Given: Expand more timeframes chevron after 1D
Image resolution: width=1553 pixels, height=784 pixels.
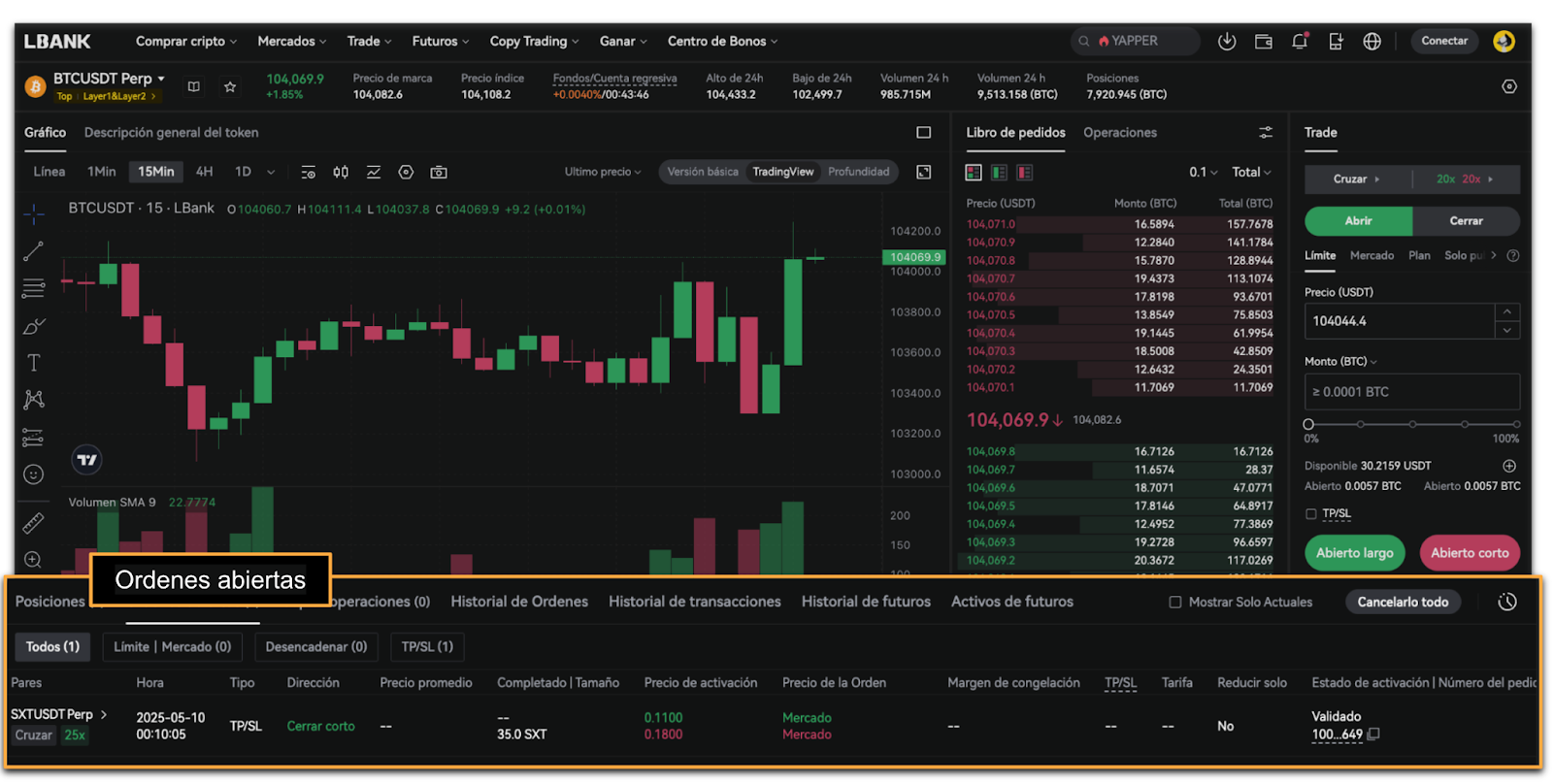Looking at the screenshot, I should click(271, 172).
